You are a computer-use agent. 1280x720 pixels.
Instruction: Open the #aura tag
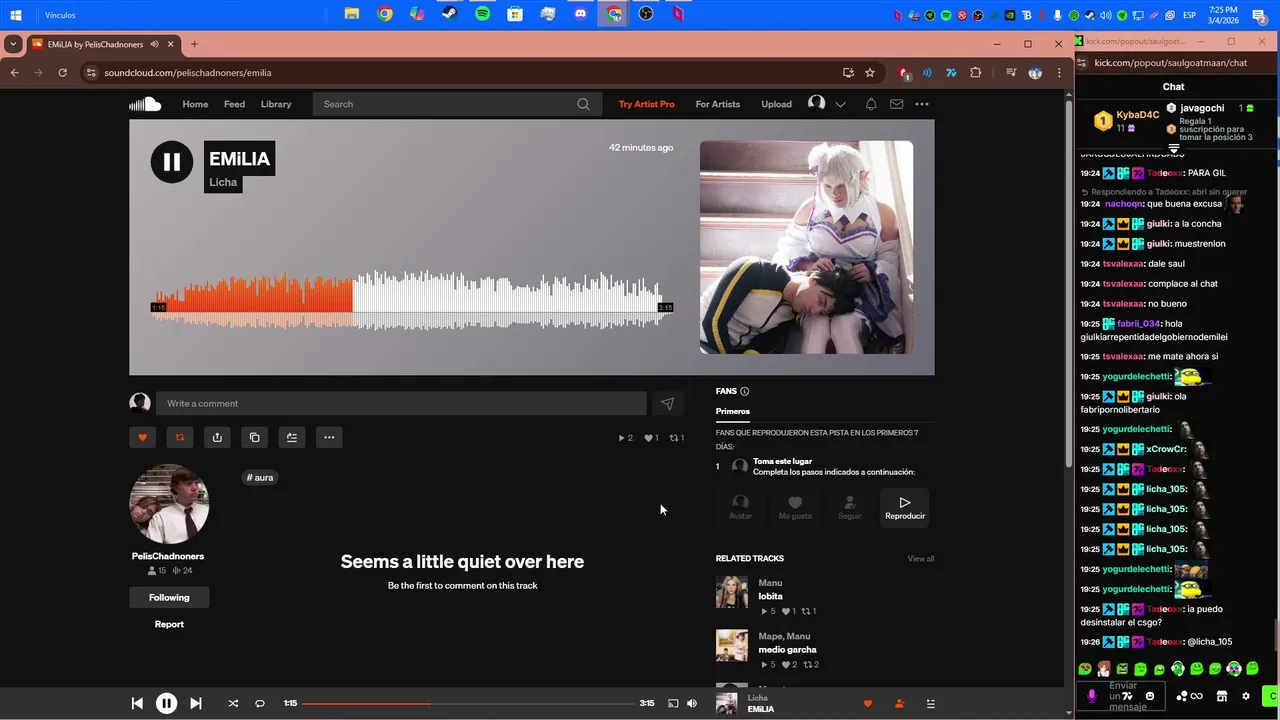[260, 477]
